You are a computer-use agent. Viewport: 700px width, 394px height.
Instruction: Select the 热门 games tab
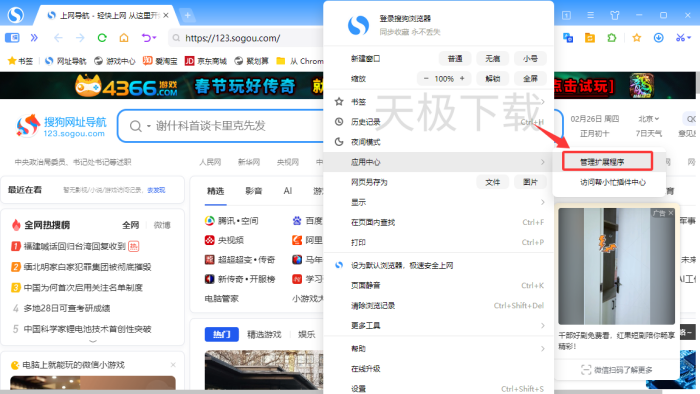222,334
